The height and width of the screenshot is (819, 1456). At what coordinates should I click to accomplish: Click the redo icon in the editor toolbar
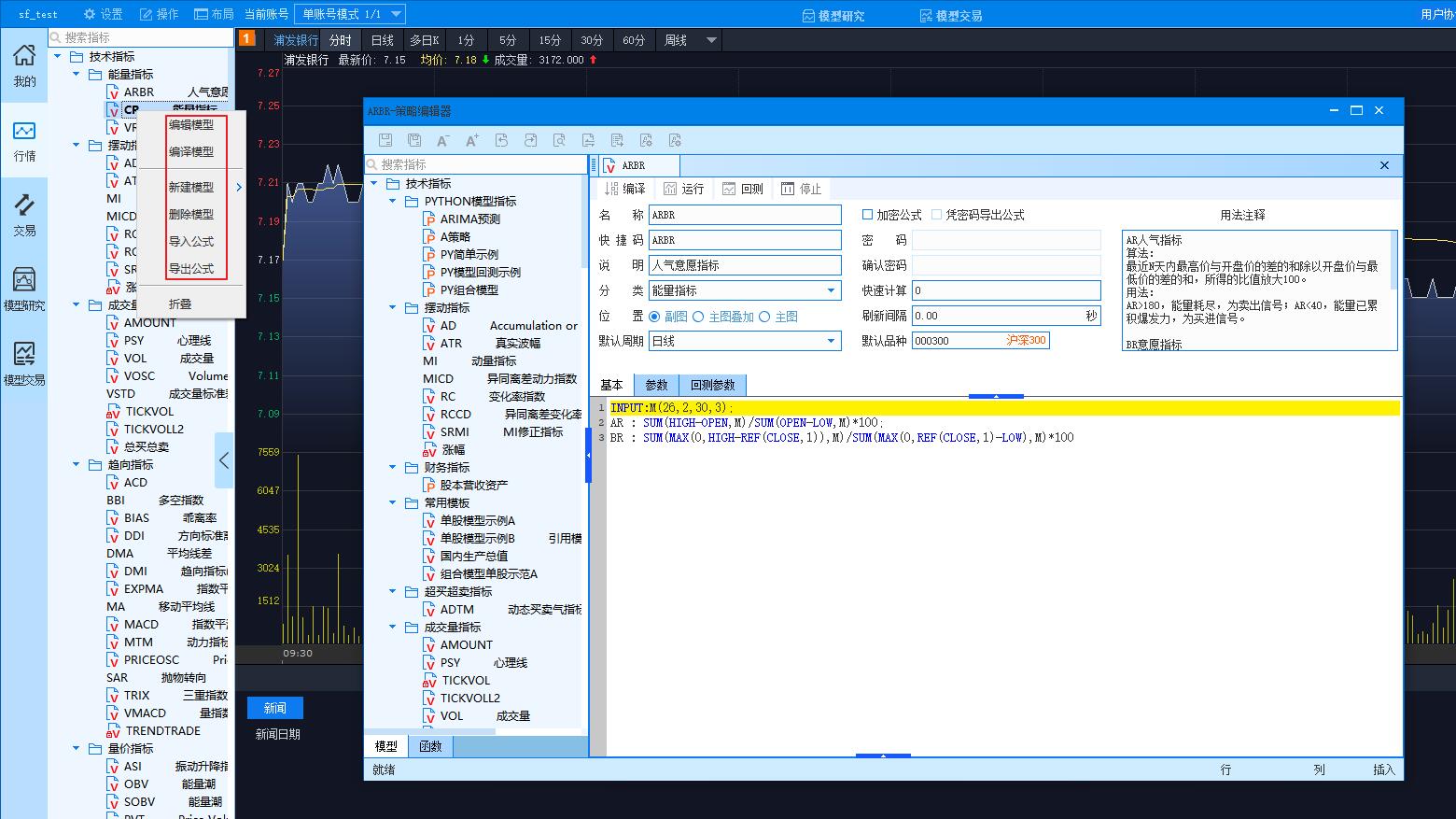530,140
